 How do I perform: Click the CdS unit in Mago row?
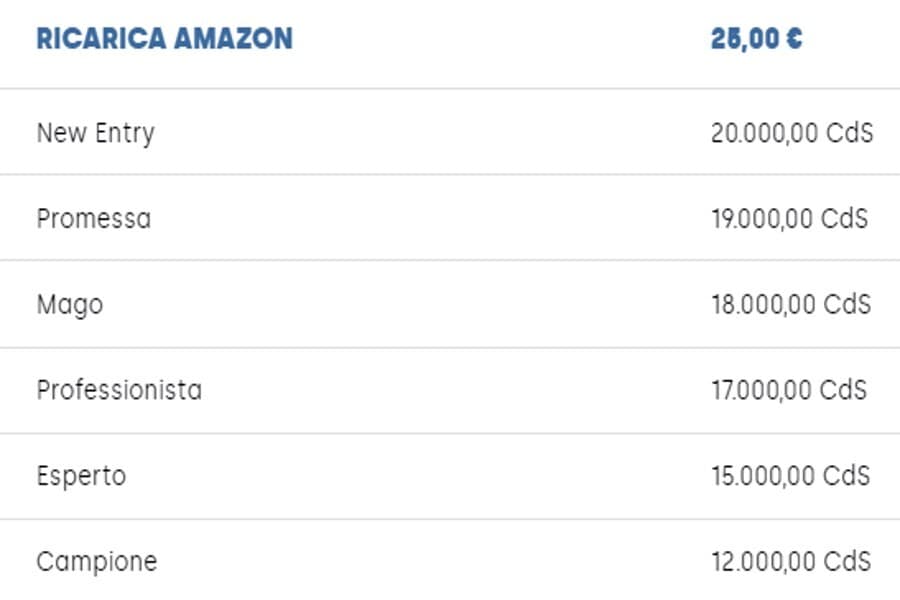click(848, 304)
